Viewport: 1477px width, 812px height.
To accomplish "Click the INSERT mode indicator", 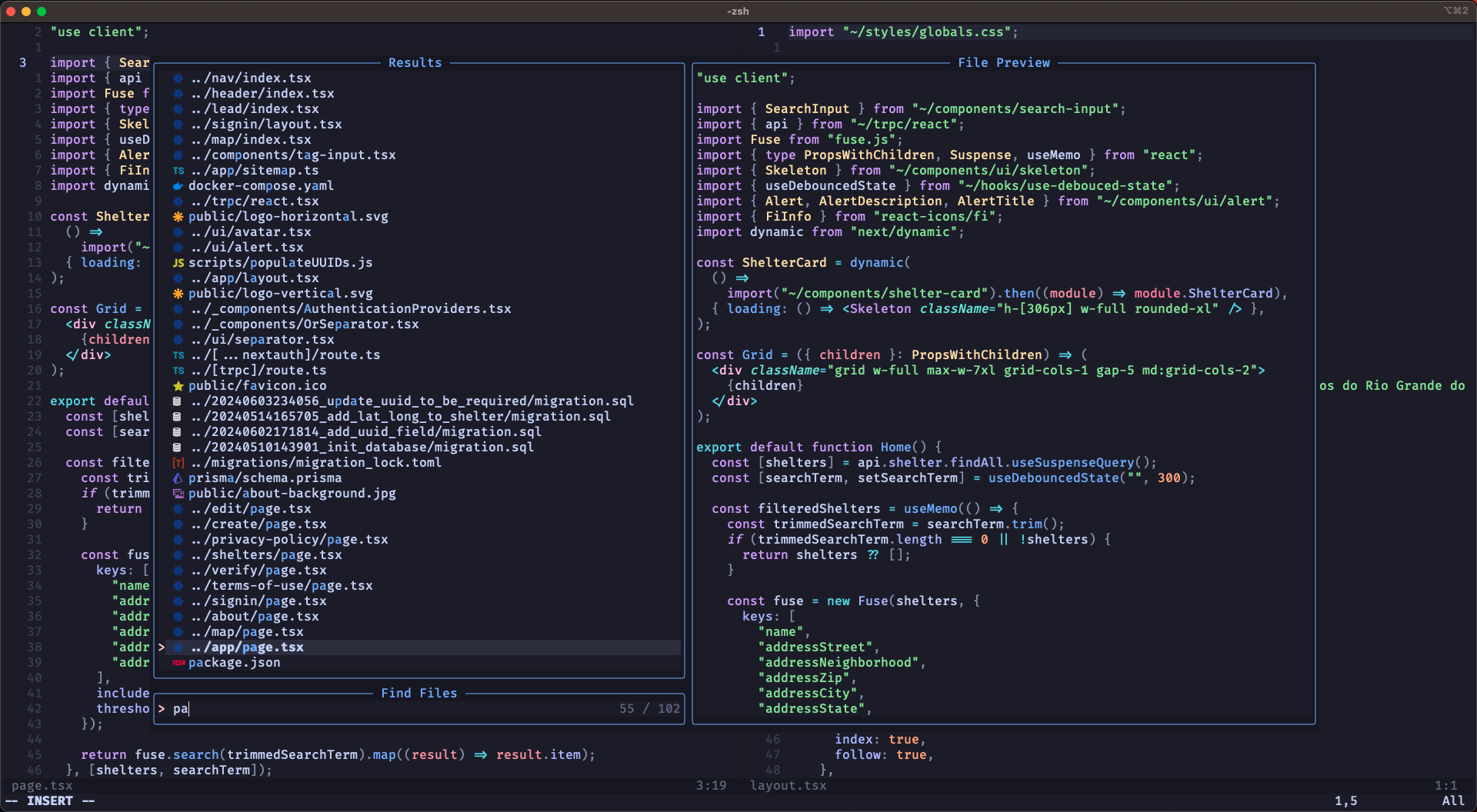I will 50,801.
